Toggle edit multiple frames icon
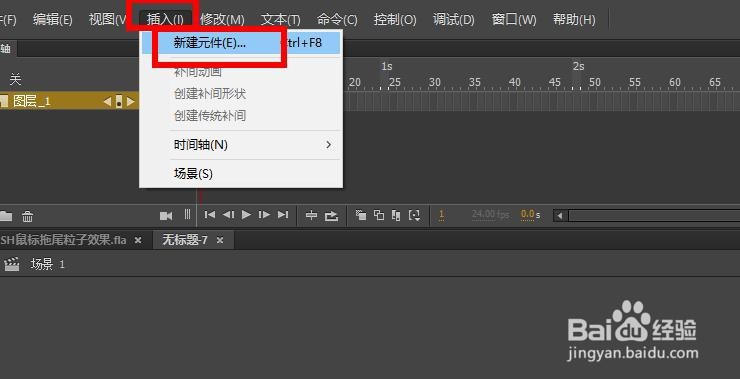 tap(396, 215)
